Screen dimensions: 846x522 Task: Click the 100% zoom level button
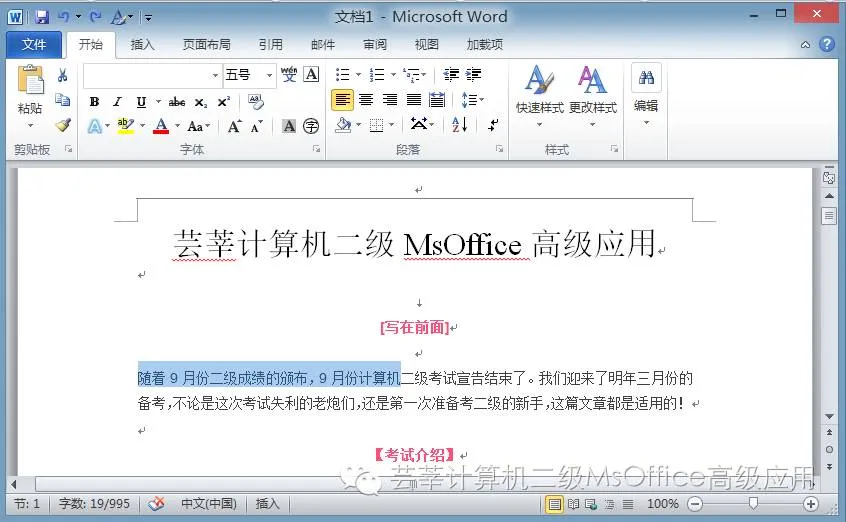(663, 504)
